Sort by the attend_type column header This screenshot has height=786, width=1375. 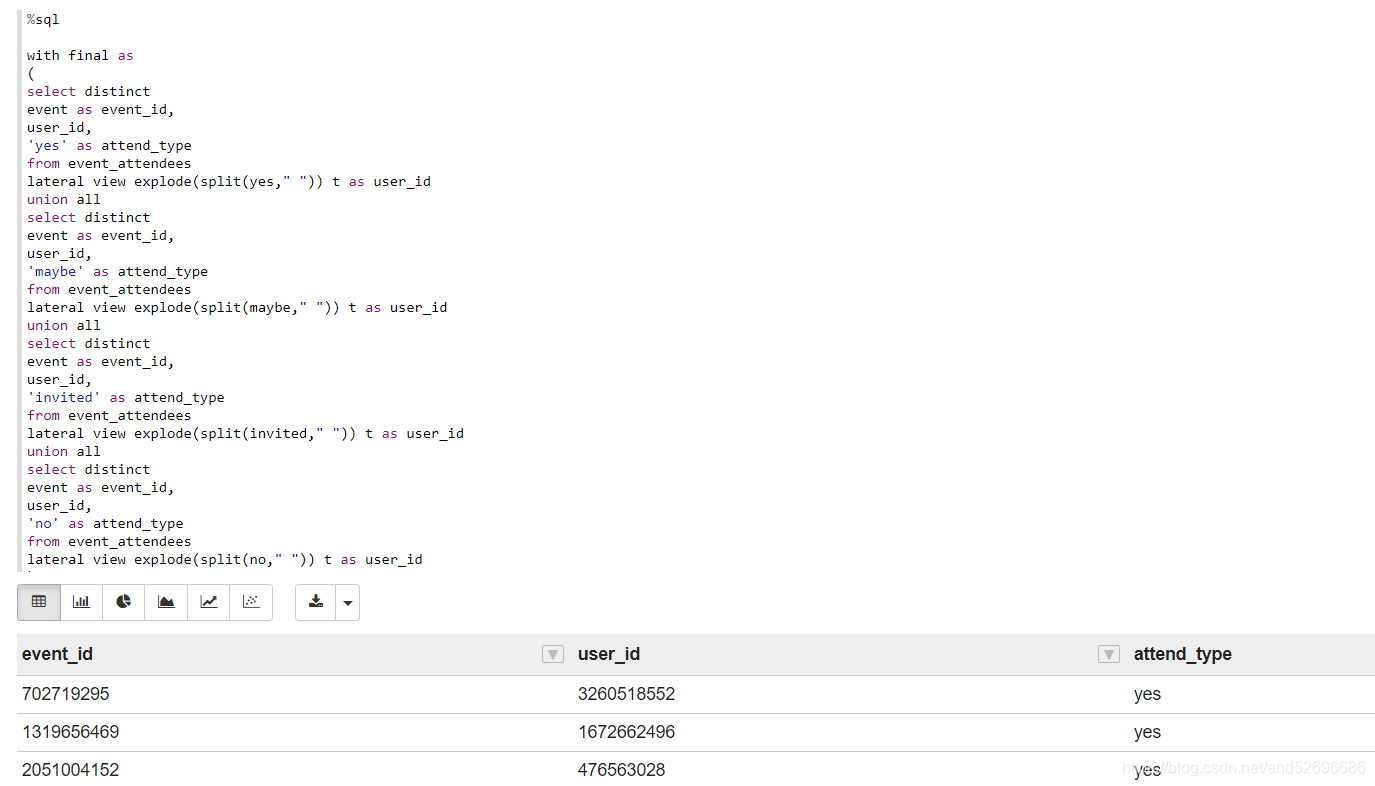click(1183, 654)
